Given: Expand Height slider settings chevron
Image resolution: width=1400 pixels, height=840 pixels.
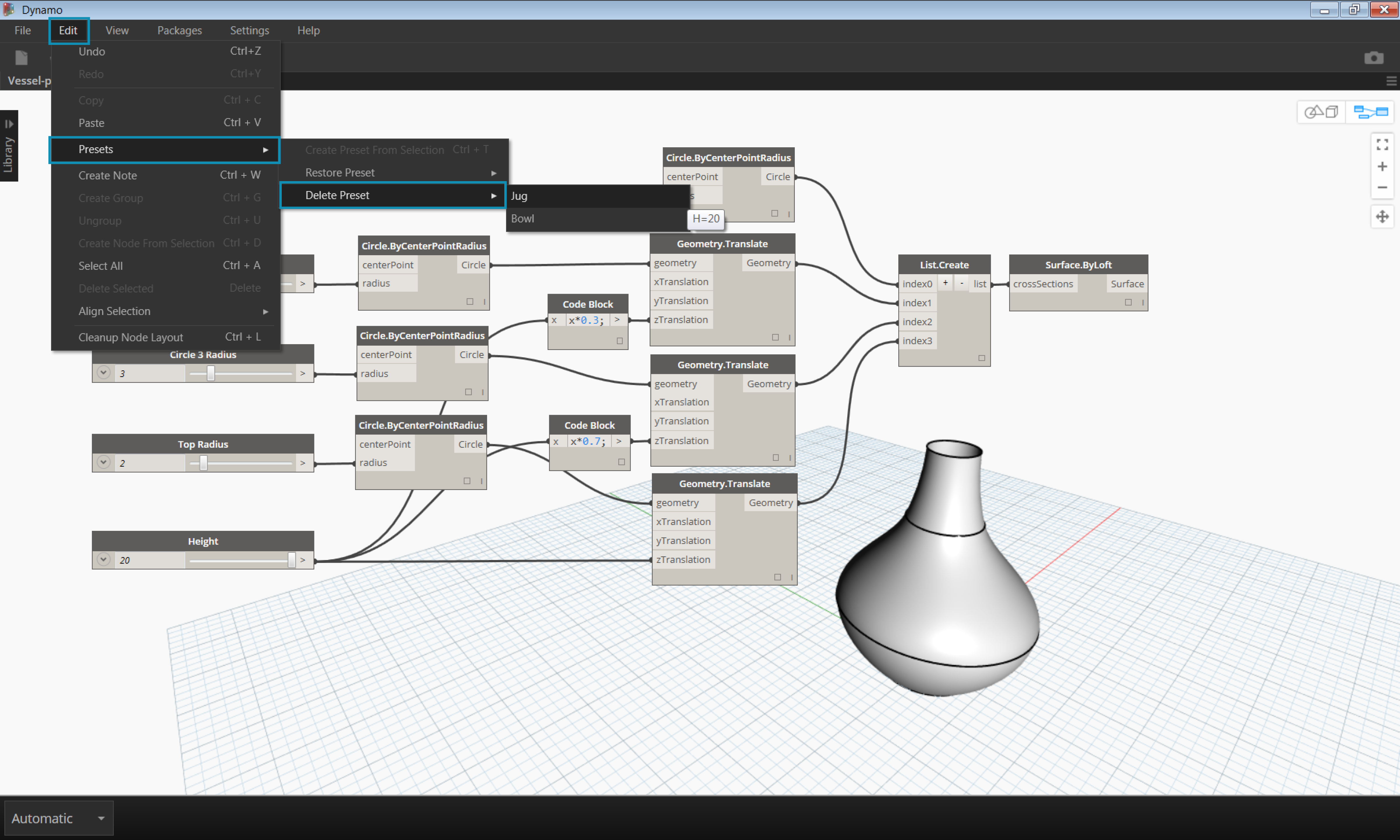Looking at the screenshot, I should coord(104,559).
